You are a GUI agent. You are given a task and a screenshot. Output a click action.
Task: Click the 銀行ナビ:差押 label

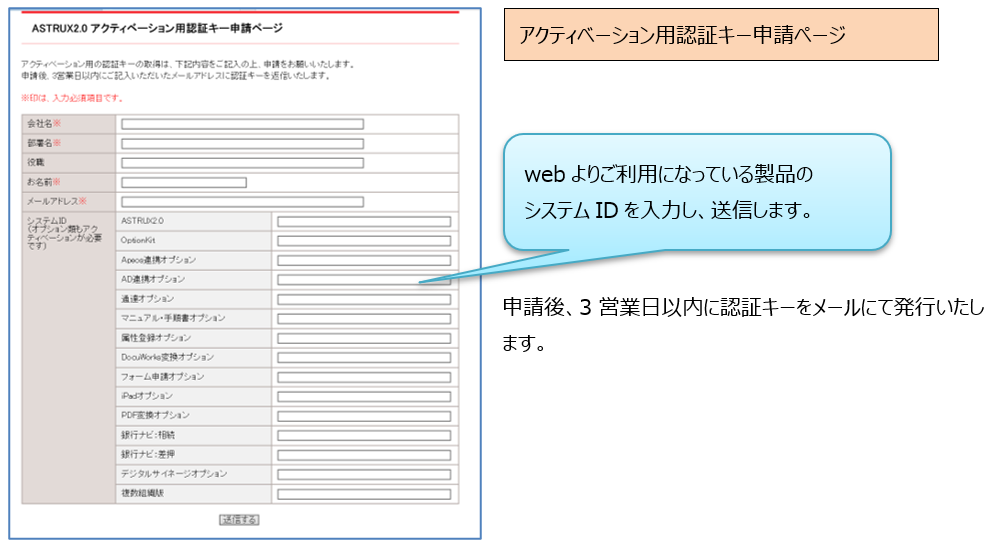[148, 454]
